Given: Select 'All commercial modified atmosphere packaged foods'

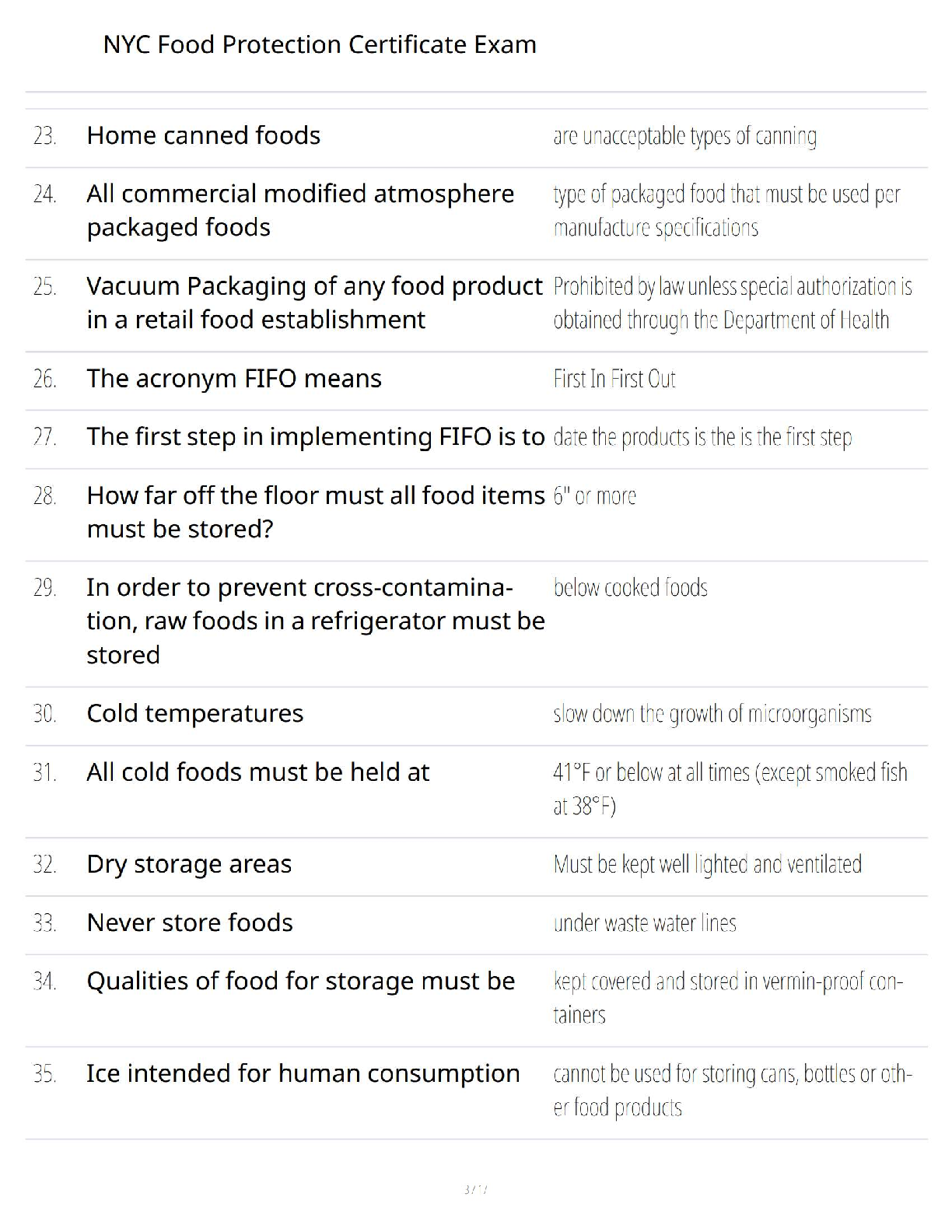Looking at the screenshot, I should pyautogui.click(x=299, y=210).
